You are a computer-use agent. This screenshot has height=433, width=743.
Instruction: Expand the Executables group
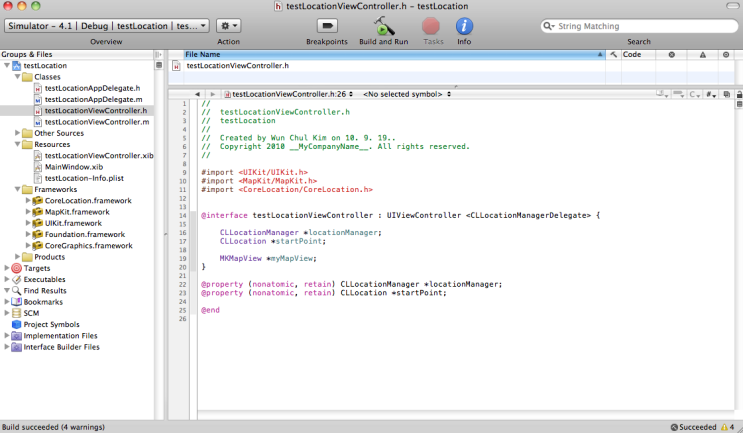coord(7,279)
